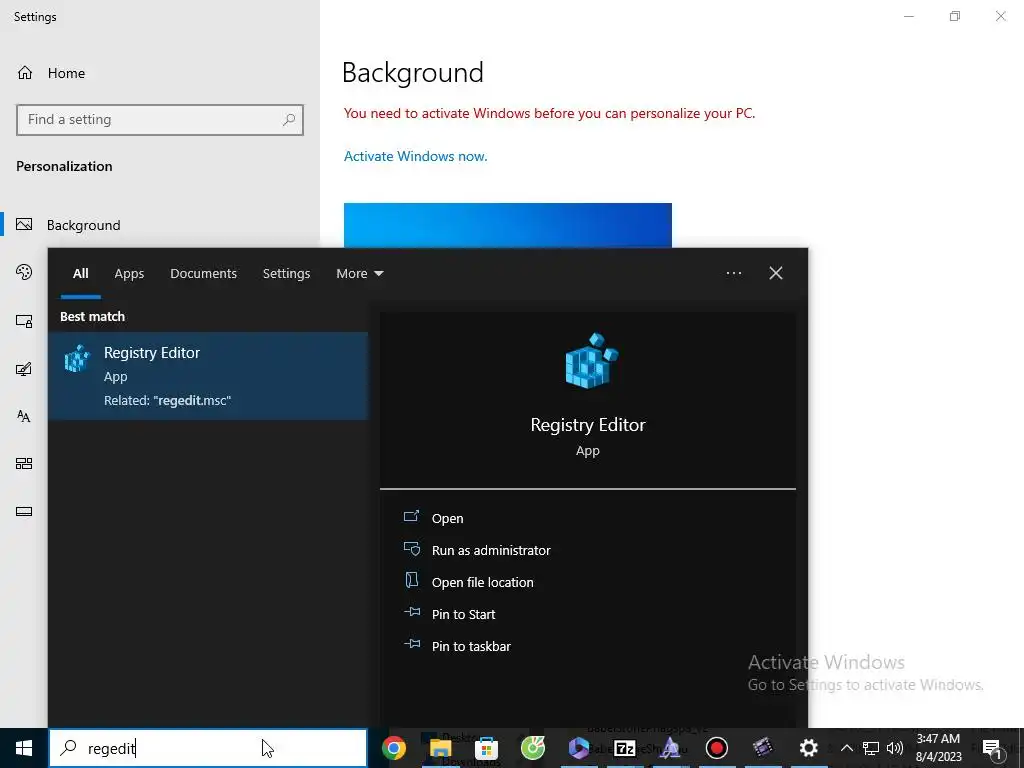Viewport: 1024px width, 768px height.
Task: Click the Best match heading
Action: click(x=93, y=317)
